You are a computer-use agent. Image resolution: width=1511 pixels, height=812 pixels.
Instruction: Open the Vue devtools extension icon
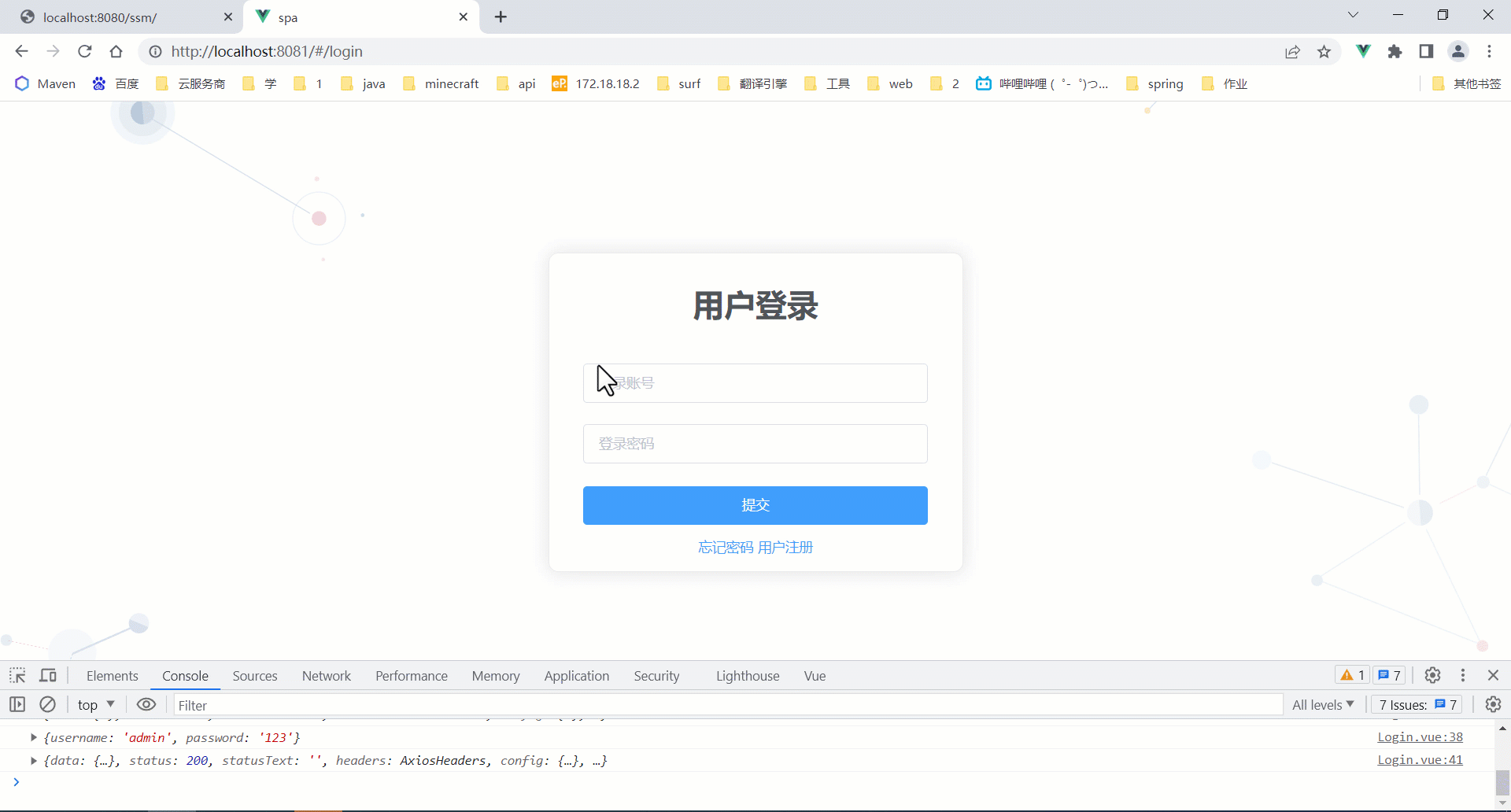[x=1363, y=51]
